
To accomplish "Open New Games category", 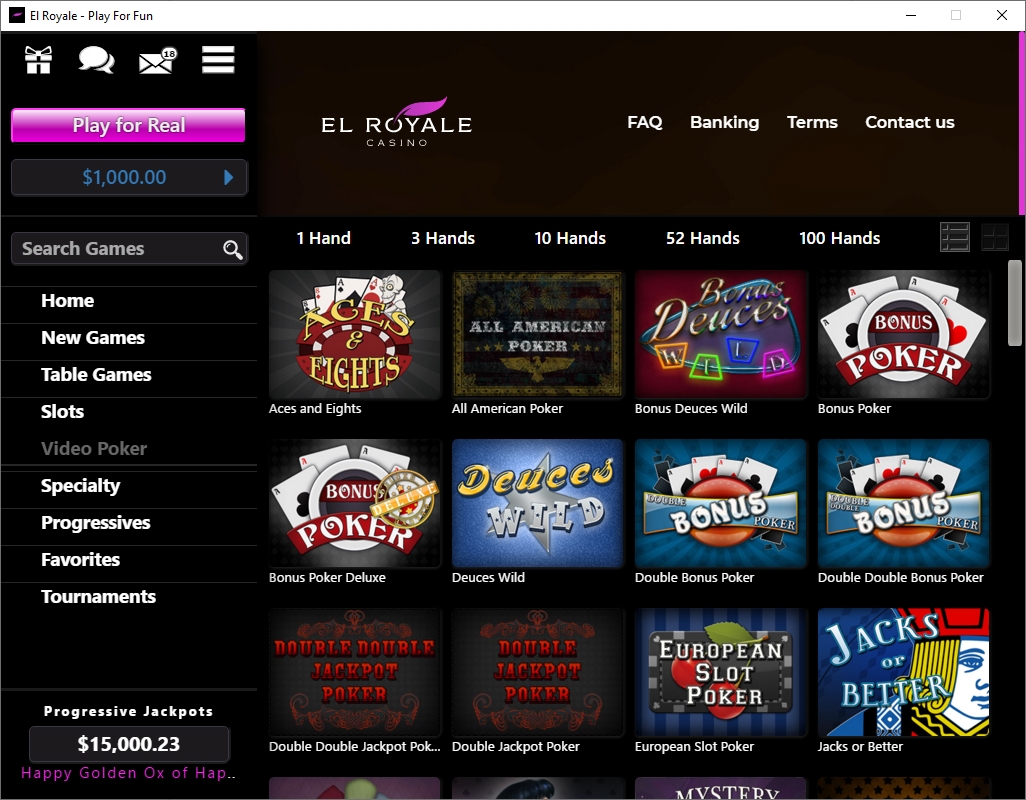I will (x=93, y=338).
